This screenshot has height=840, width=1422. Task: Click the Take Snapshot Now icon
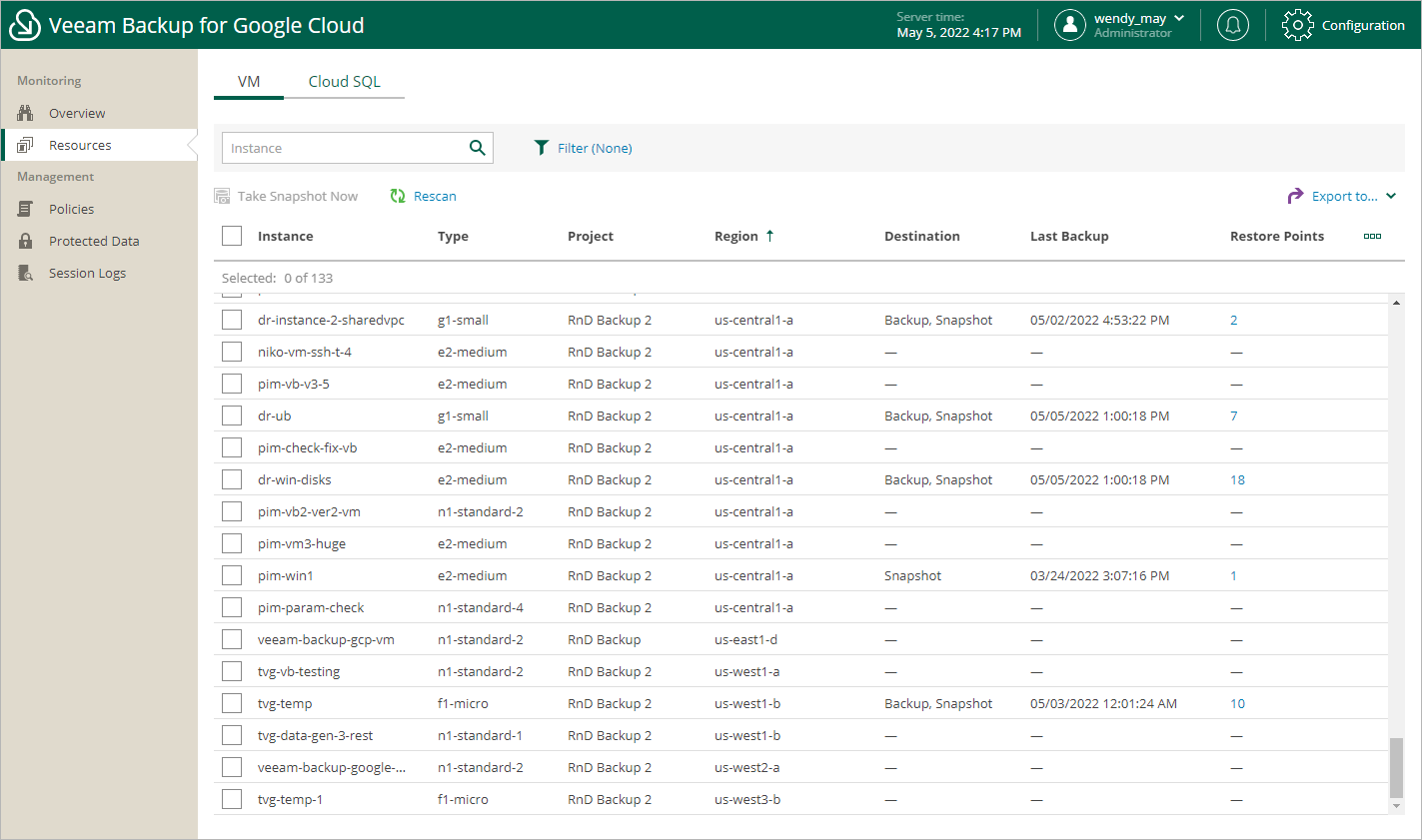pos(222,196)
